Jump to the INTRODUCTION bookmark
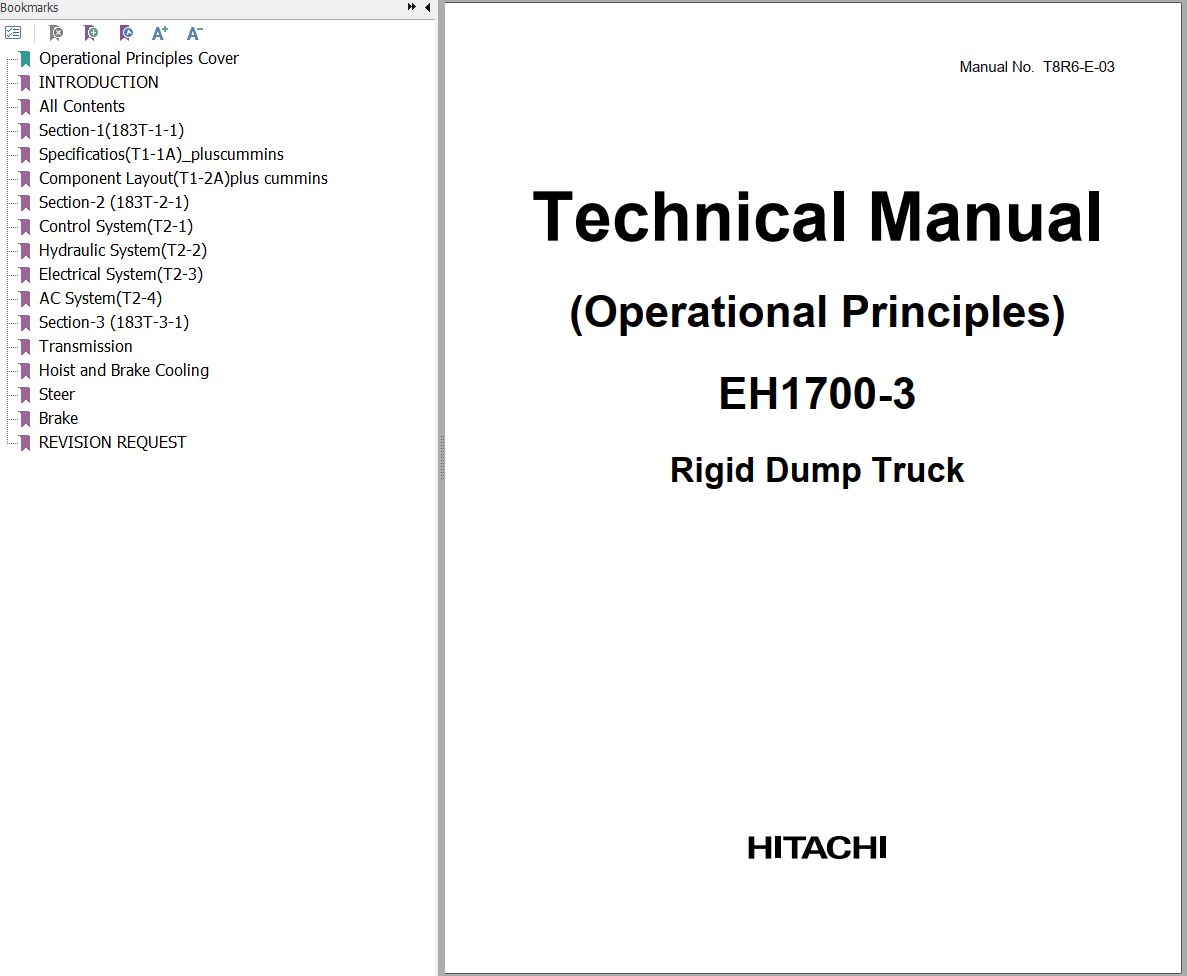Image resolution: width=1187 pixels, height=976 pixels. point(98,82)
